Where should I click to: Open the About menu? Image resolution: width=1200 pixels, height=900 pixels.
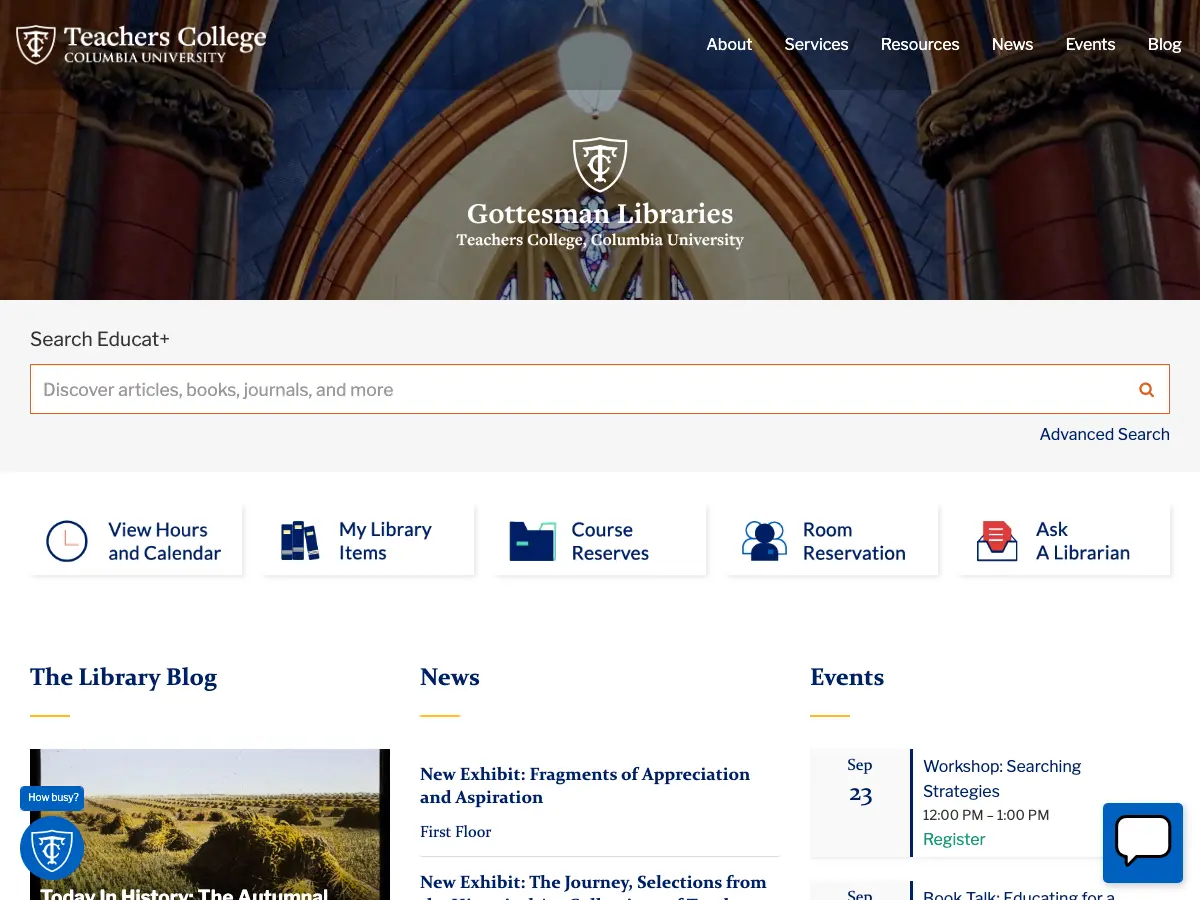[729, 44]
